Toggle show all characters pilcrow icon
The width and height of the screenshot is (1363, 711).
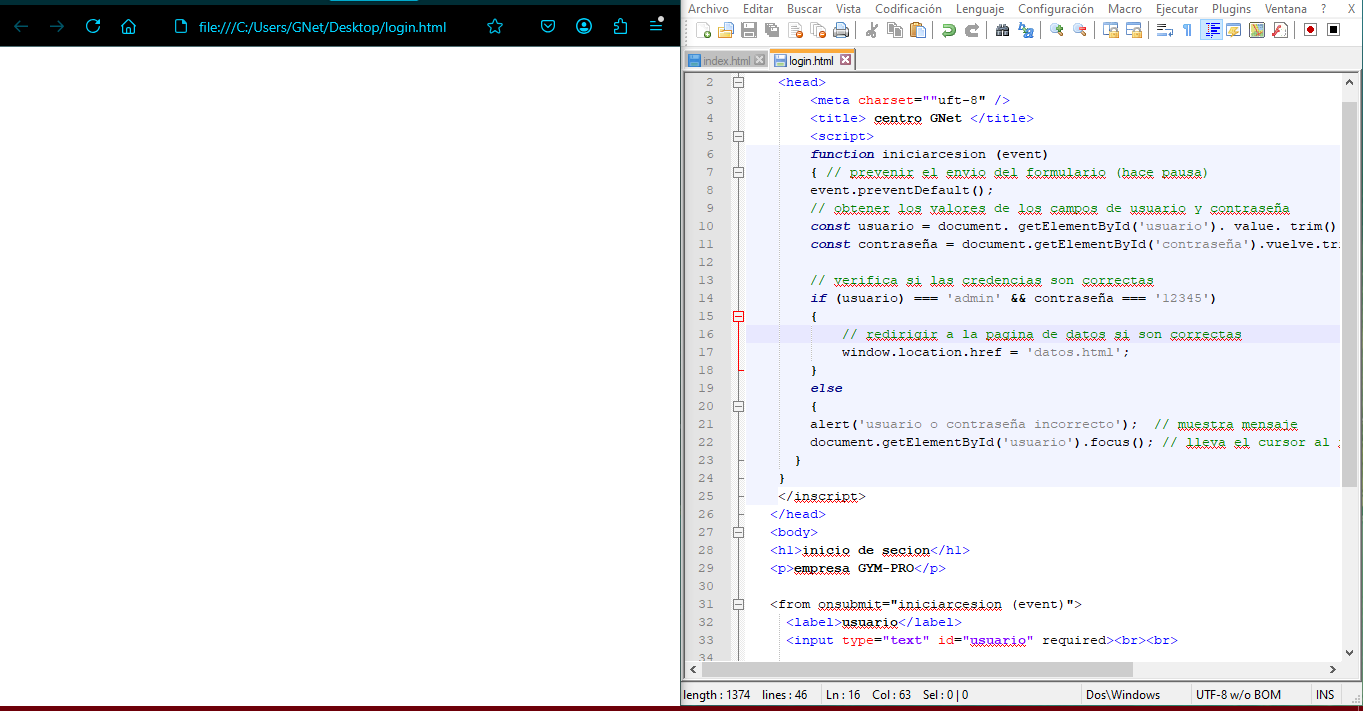pyautogui.click(x=1187, y=30)
